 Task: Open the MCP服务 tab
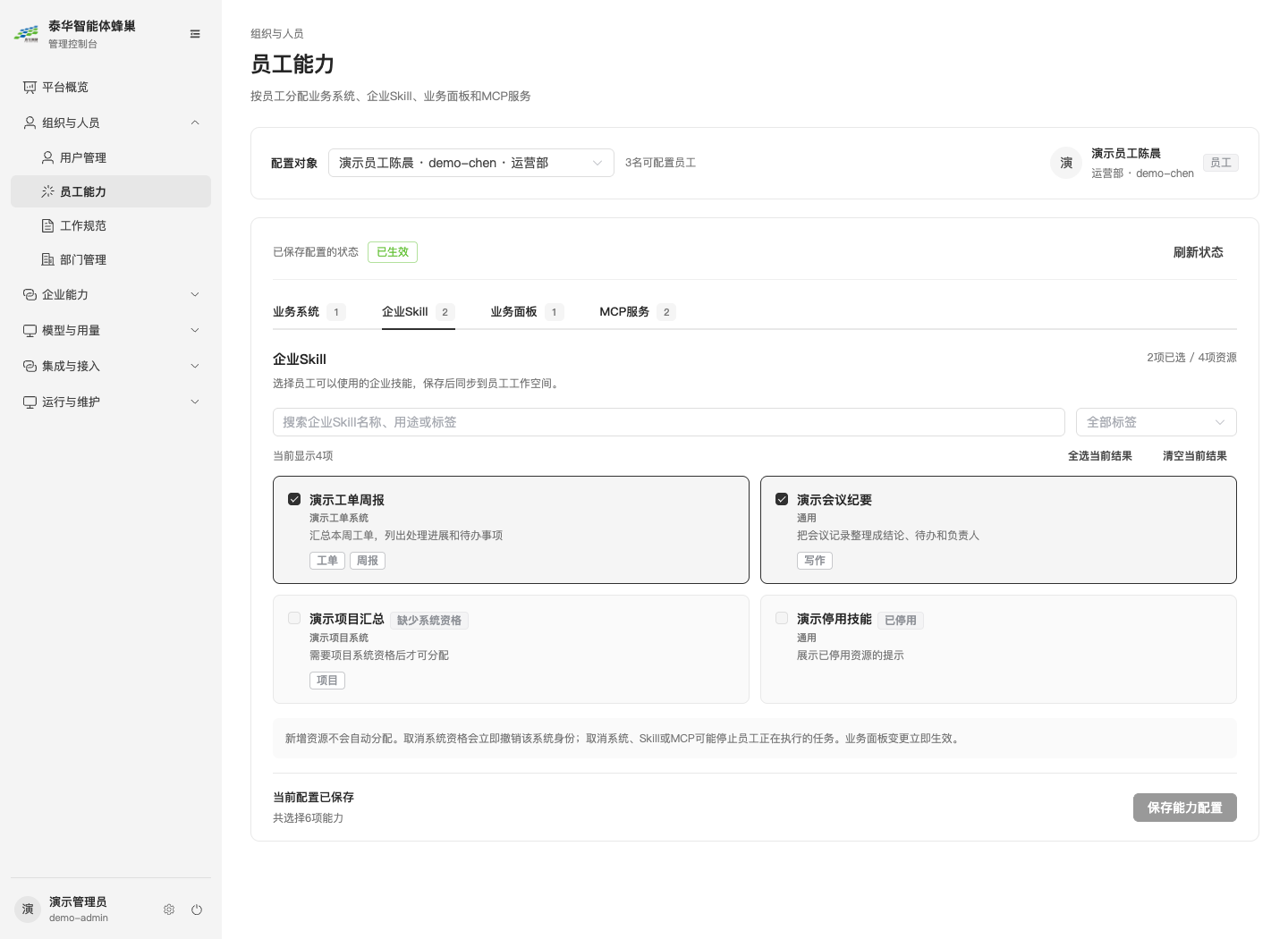(x=638, y=312)
